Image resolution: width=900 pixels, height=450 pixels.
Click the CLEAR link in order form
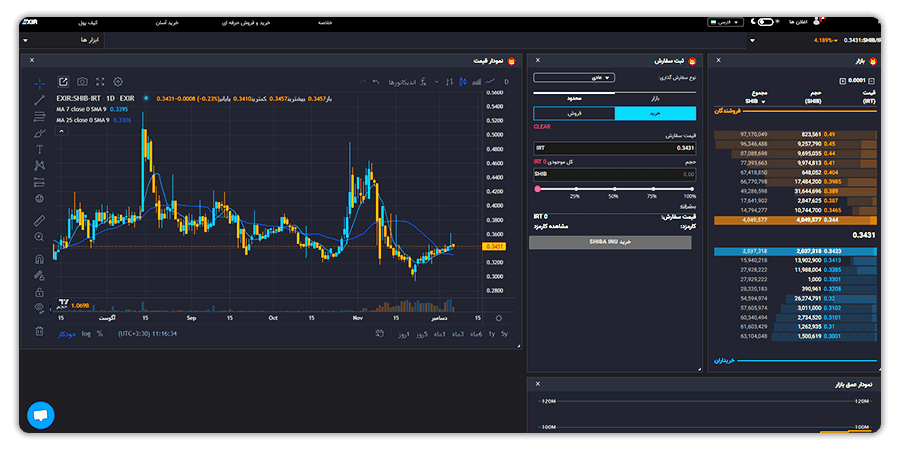pyautogui.click(x=542, y=127)
